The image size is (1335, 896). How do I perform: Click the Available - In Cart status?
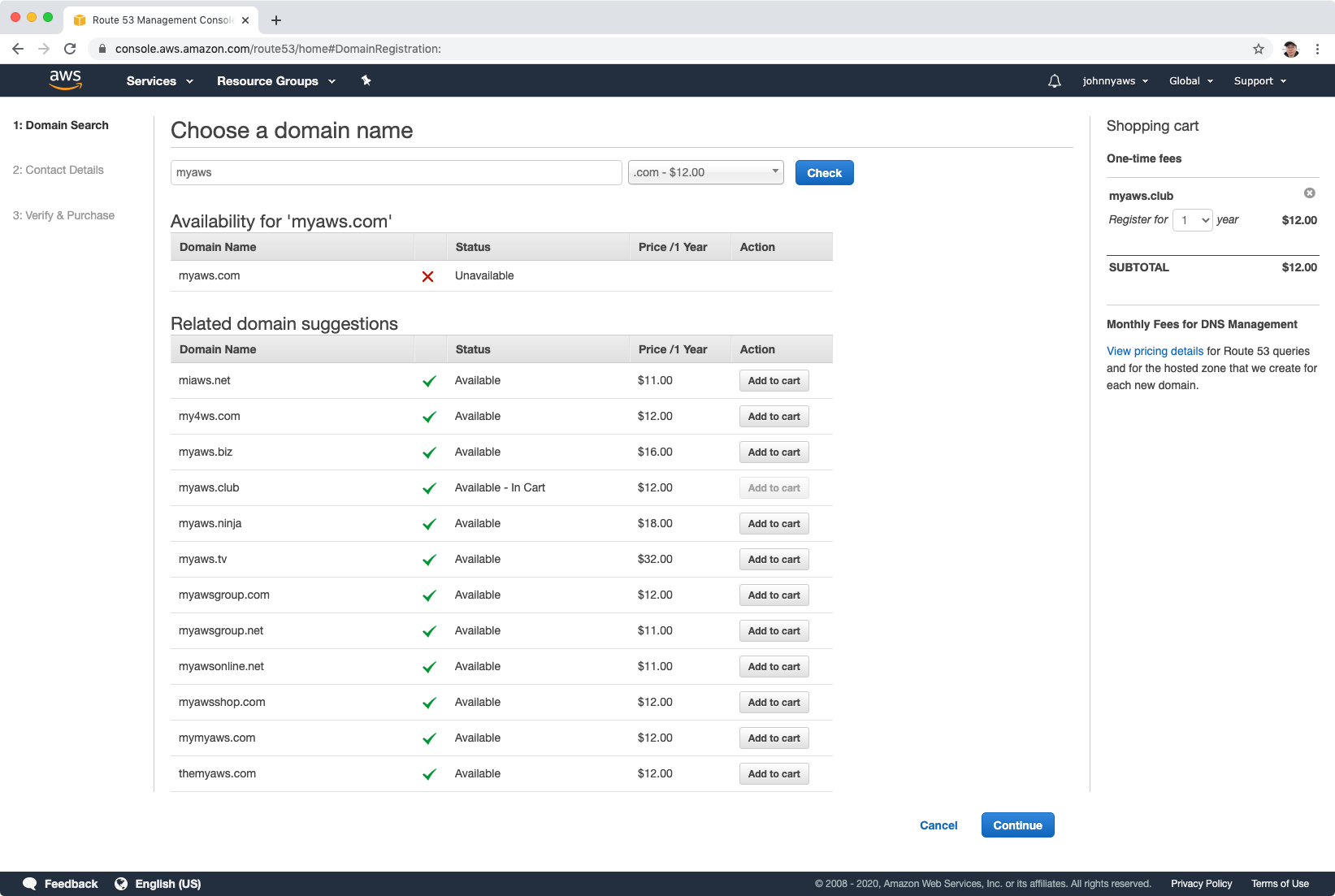point(500,488)
